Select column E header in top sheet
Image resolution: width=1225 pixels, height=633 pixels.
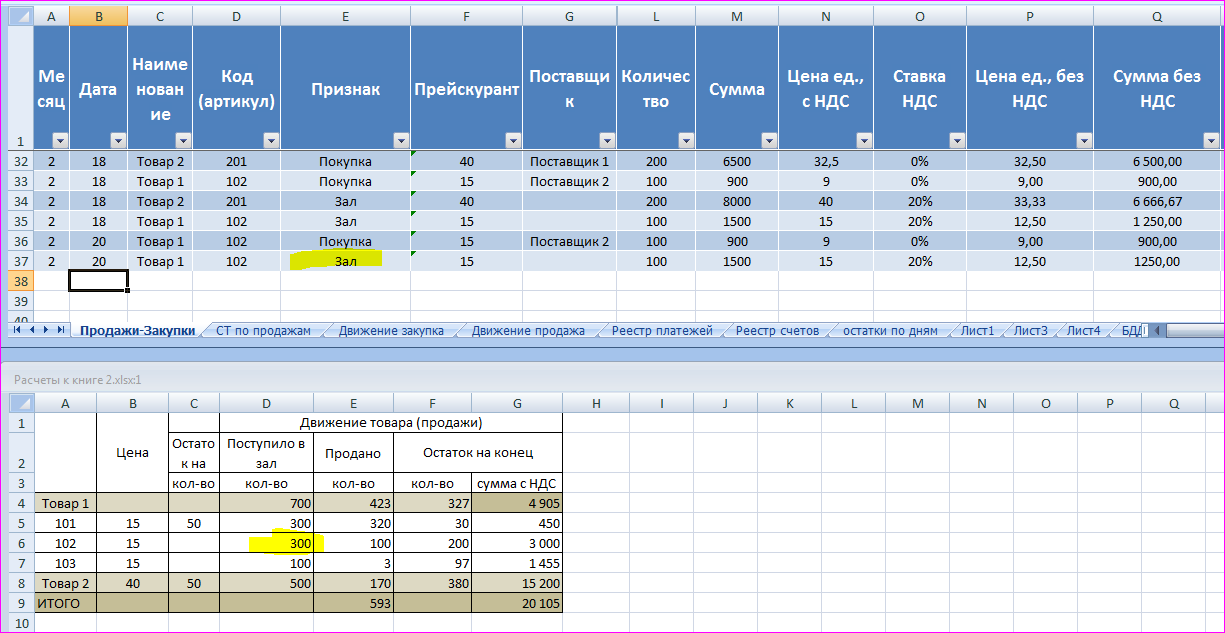tap(345, 16)
